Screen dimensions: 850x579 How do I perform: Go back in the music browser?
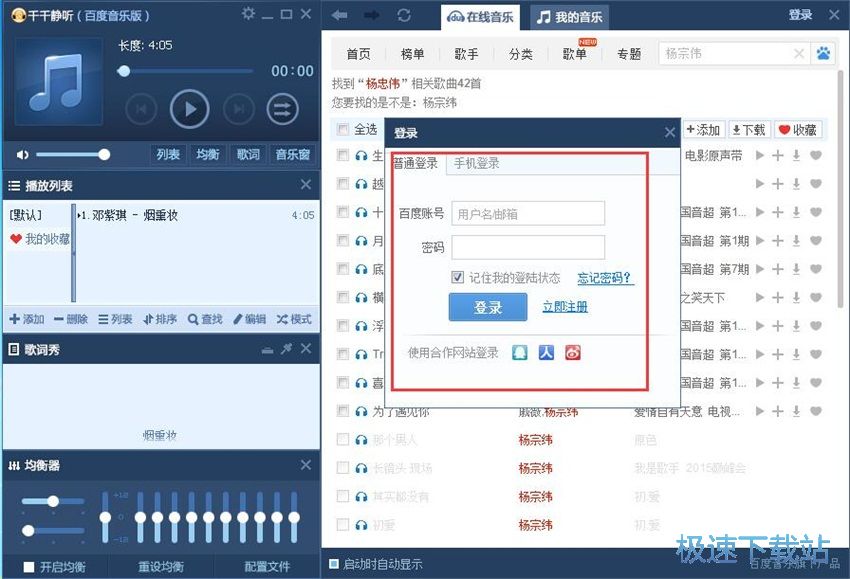339,15
